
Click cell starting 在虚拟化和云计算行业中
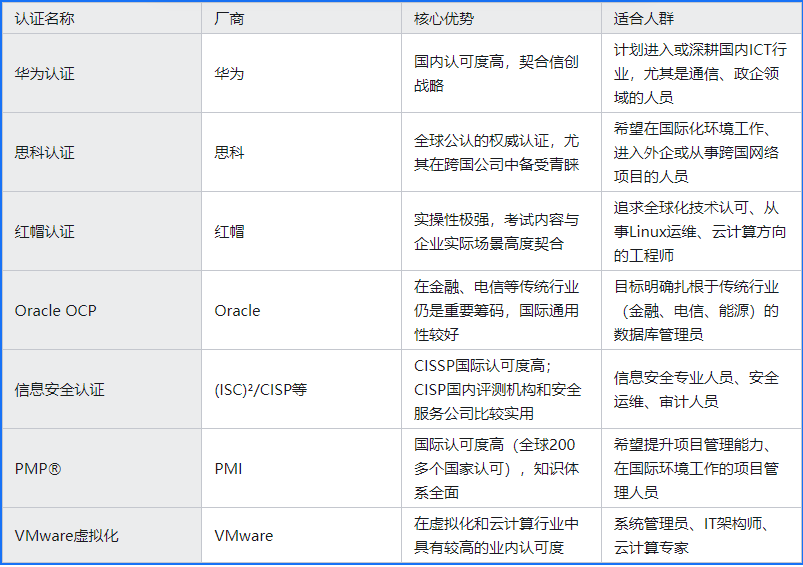pyautogui.click(x=501, y=535)
